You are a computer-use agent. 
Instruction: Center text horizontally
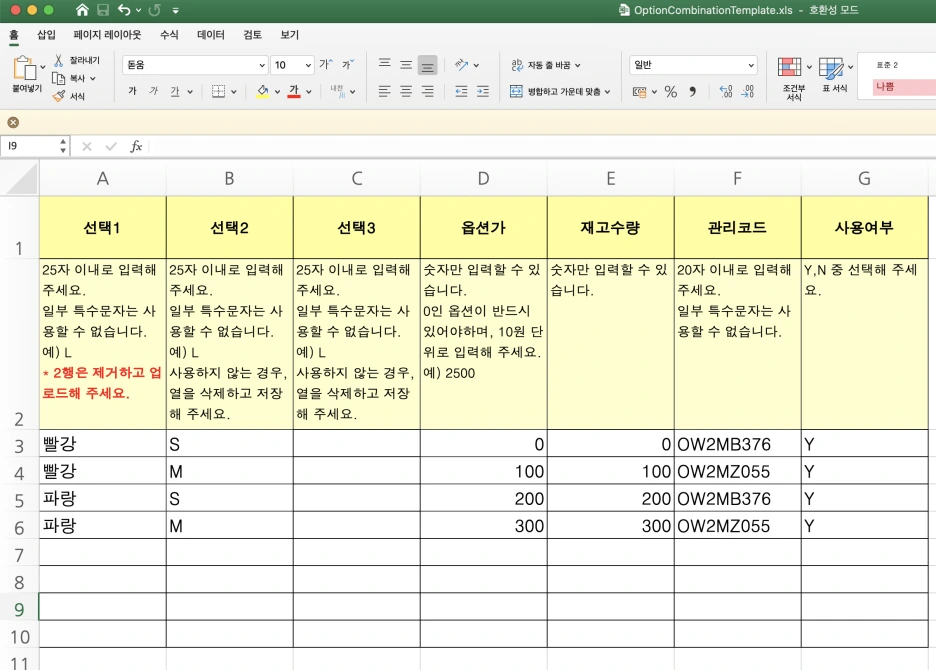(406, 91)
